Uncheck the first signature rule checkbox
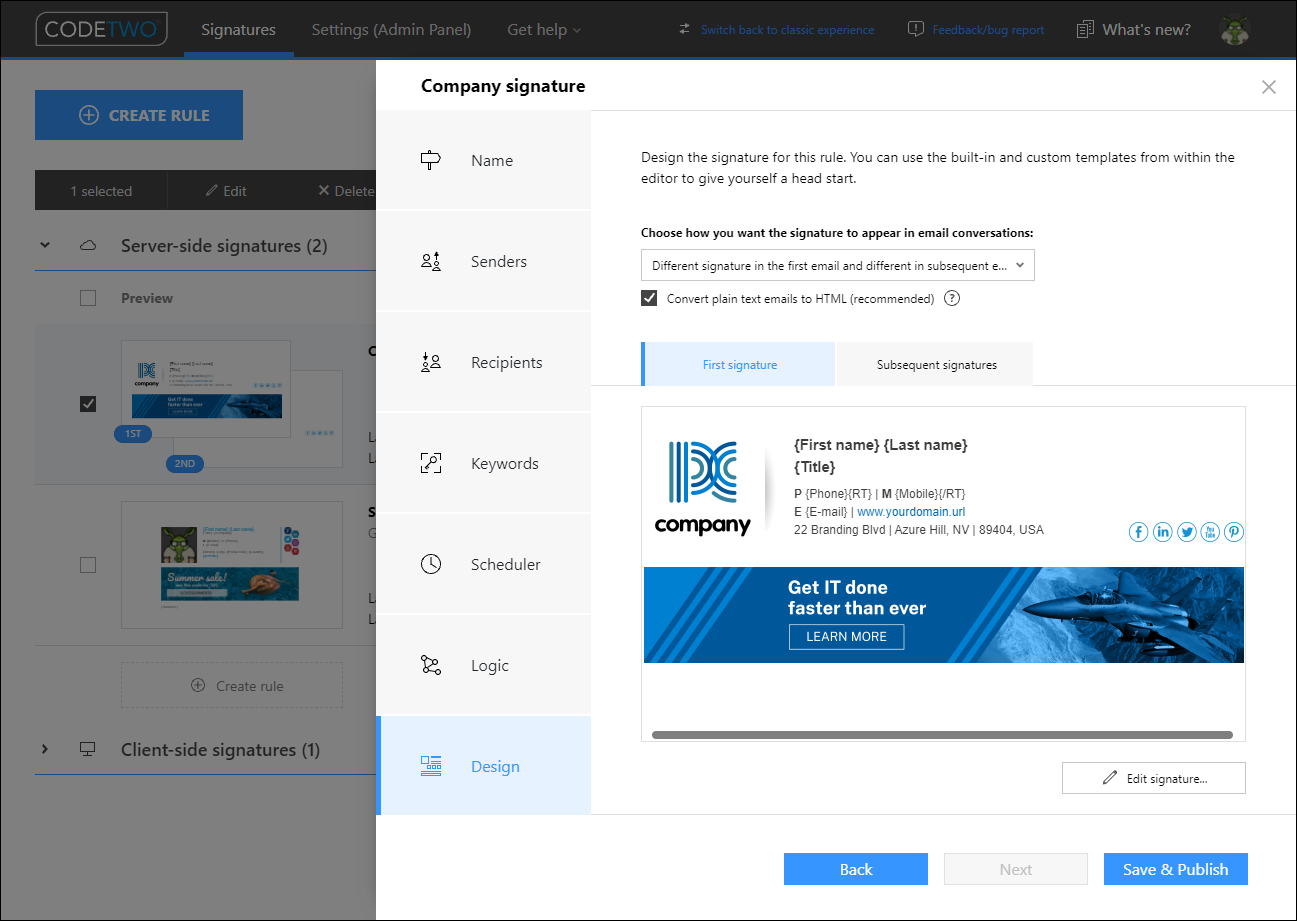The height and width of the screenshot is (921, 1297). (88, 403)
